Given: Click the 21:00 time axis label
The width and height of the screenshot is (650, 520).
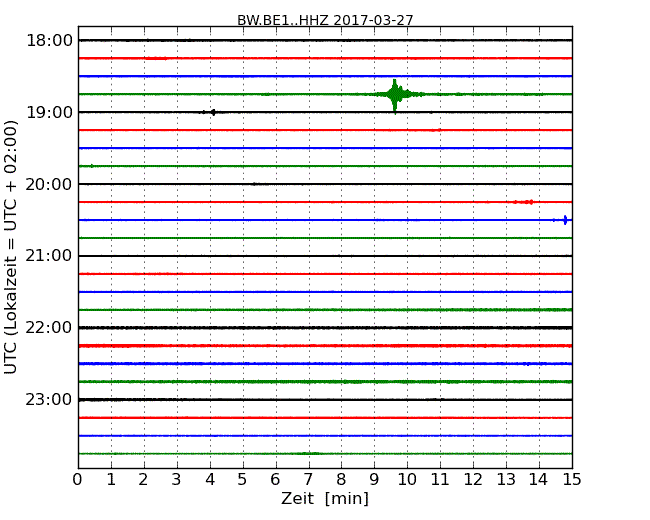Looking at the screenshot, I should coord(49,256).
